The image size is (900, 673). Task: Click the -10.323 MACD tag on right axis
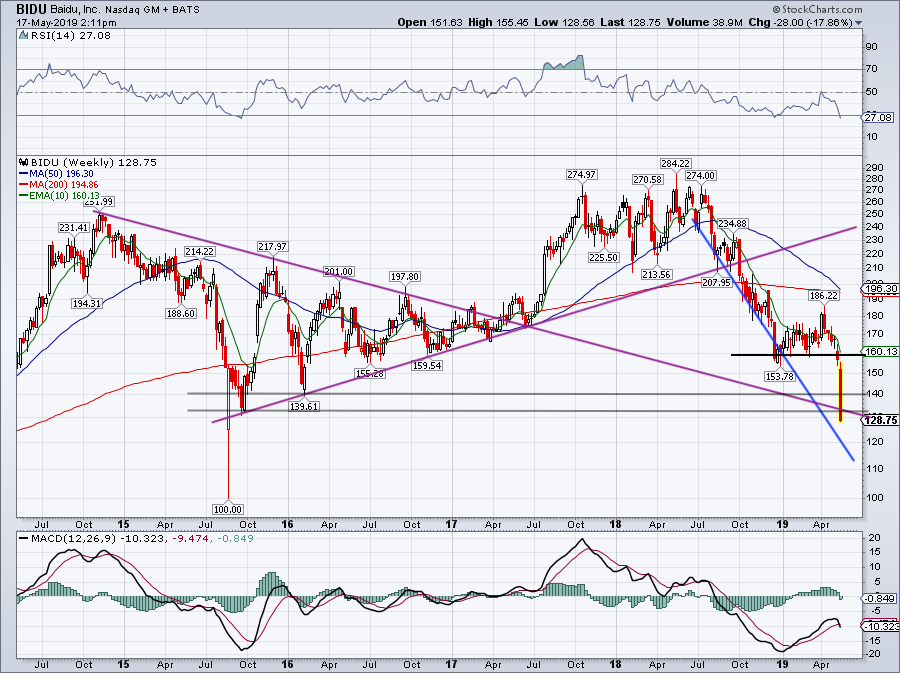(882, 627)
